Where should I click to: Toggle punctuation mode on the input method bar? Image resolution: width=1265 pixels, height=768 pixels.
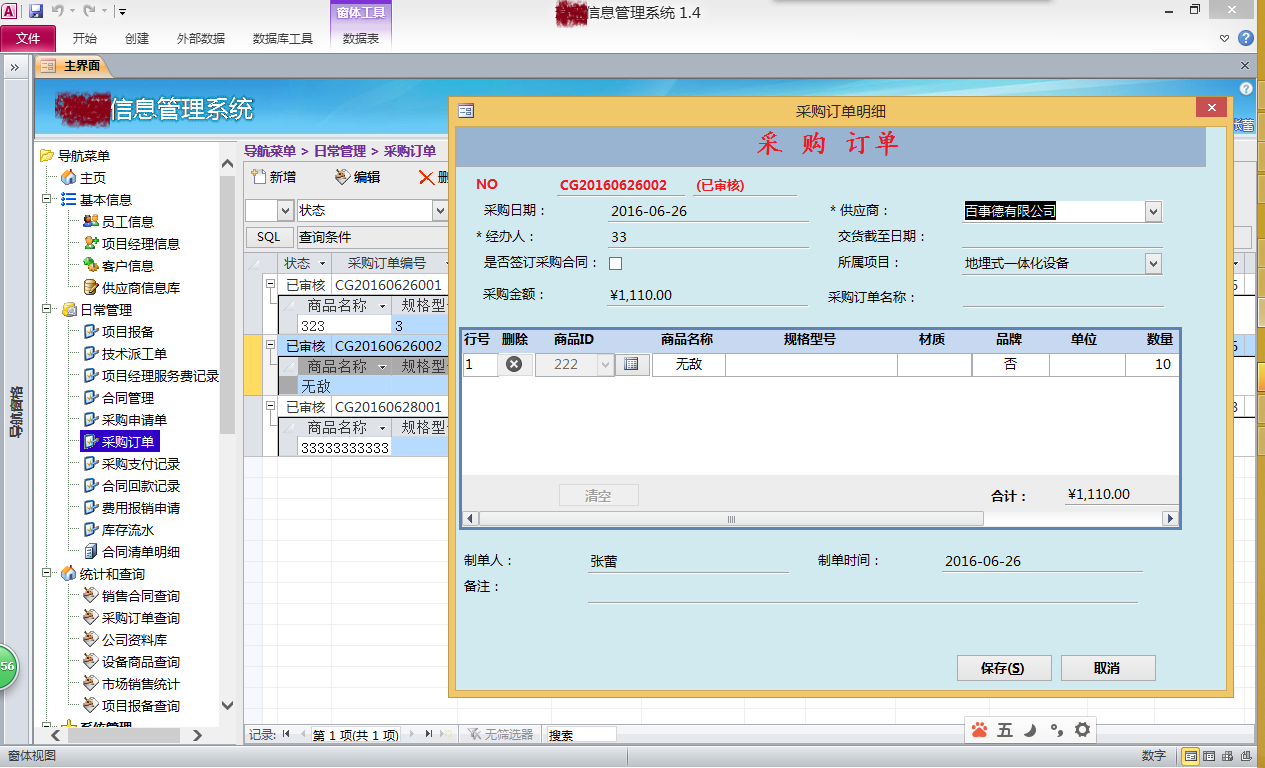pos(1056,731)
